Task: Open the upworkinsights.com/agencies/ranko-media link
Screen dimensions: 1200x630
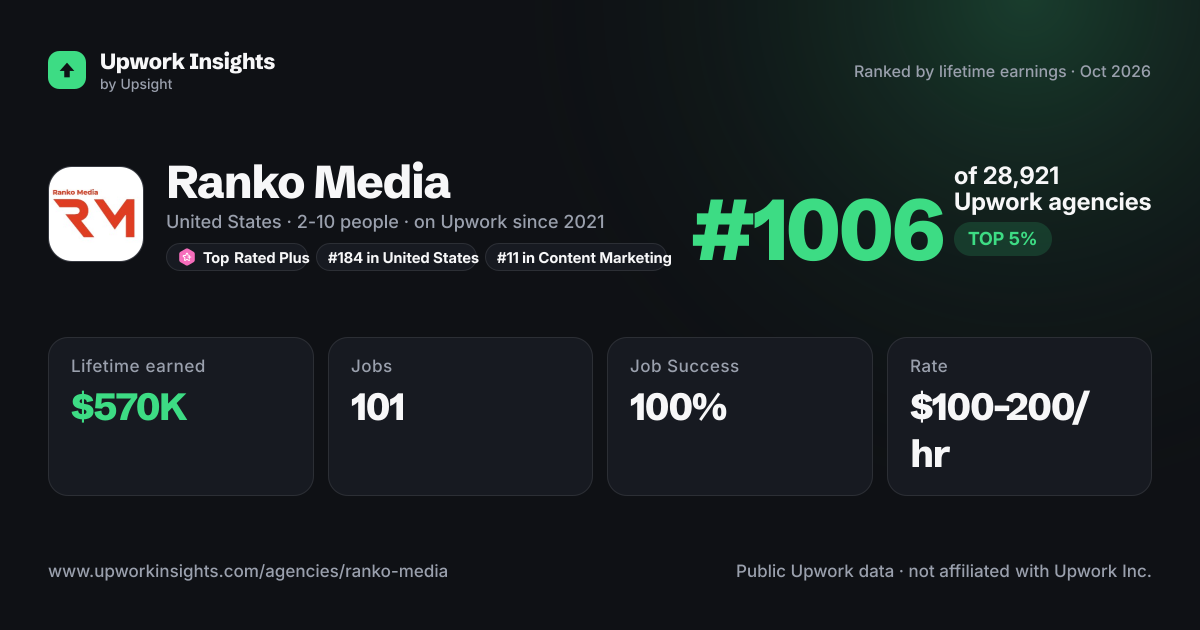Action: click(x=248, y=572)
